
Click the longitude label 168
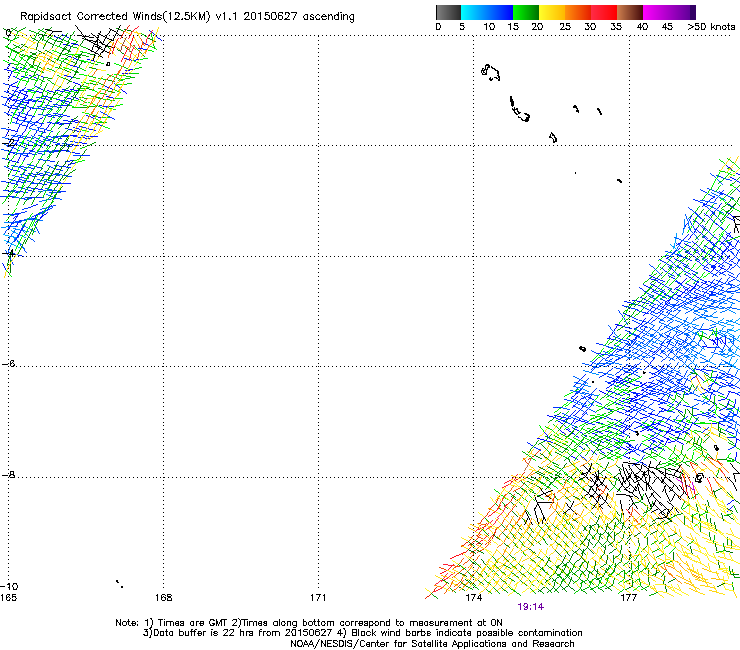163,598
